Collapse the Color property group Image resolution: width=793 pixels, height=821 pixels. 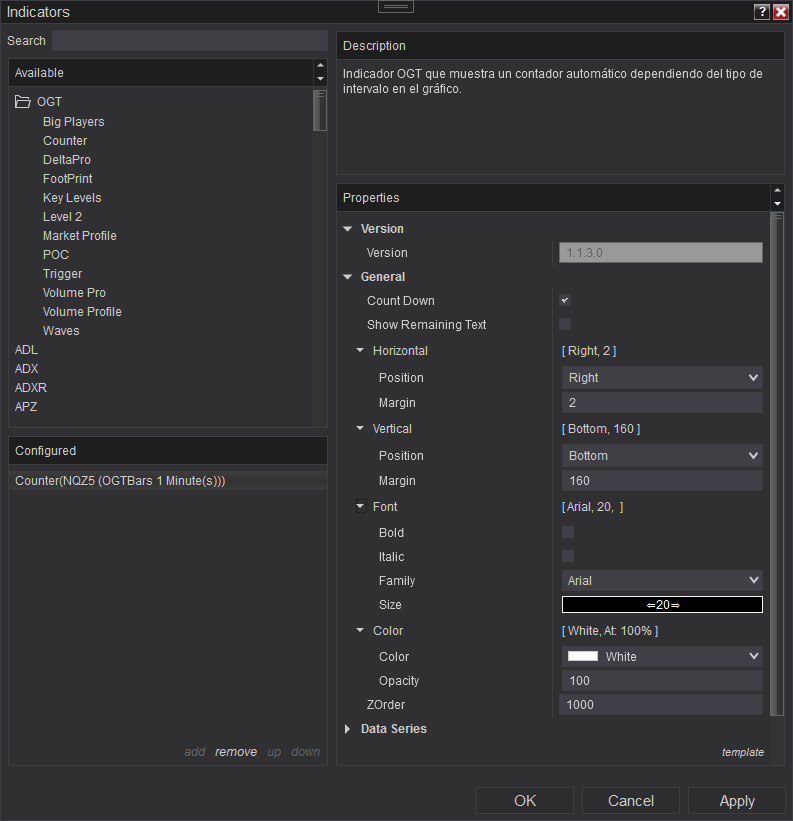point(360,630)
